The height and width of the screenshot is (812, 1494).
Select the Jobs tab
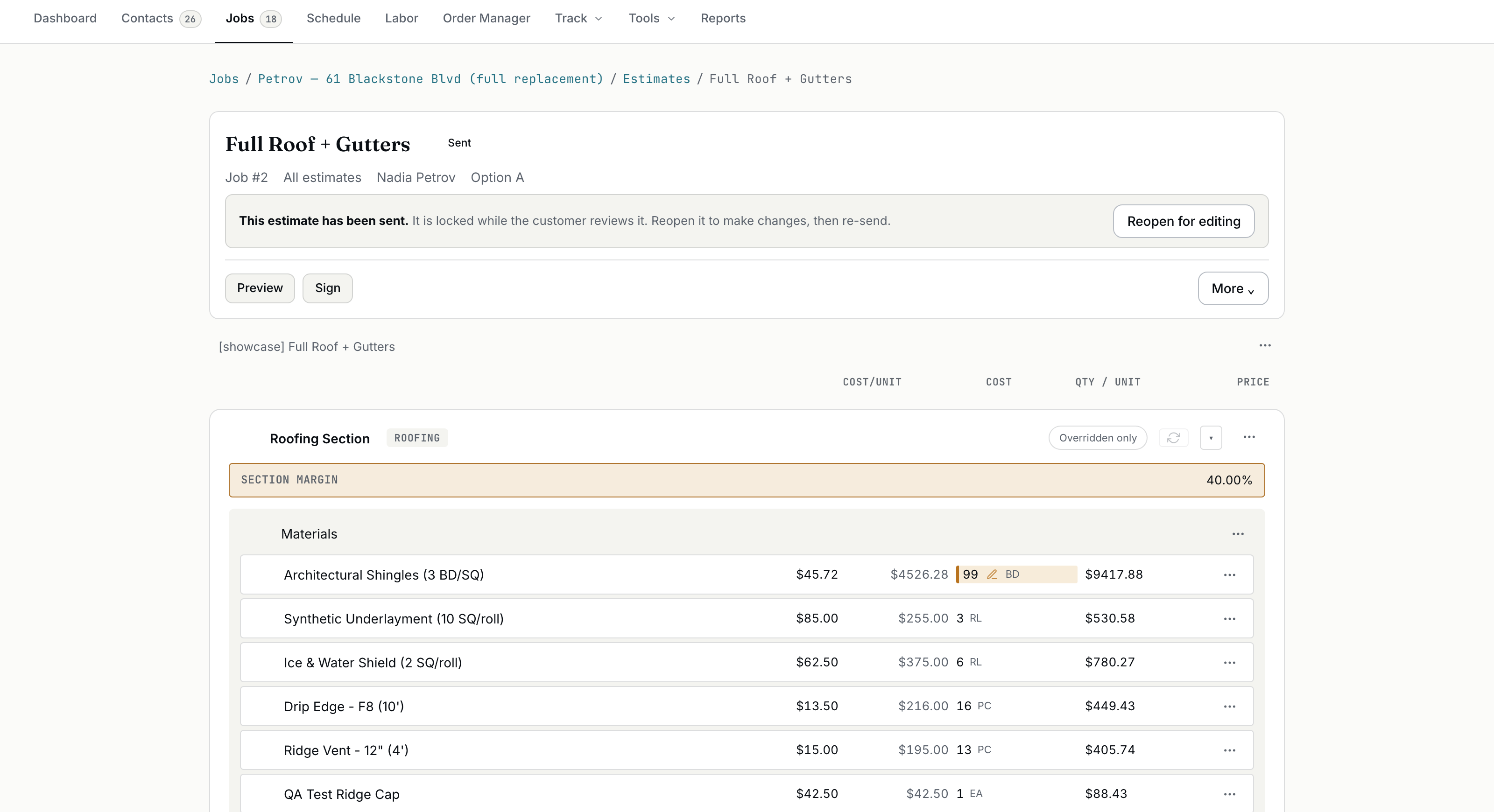254,19
